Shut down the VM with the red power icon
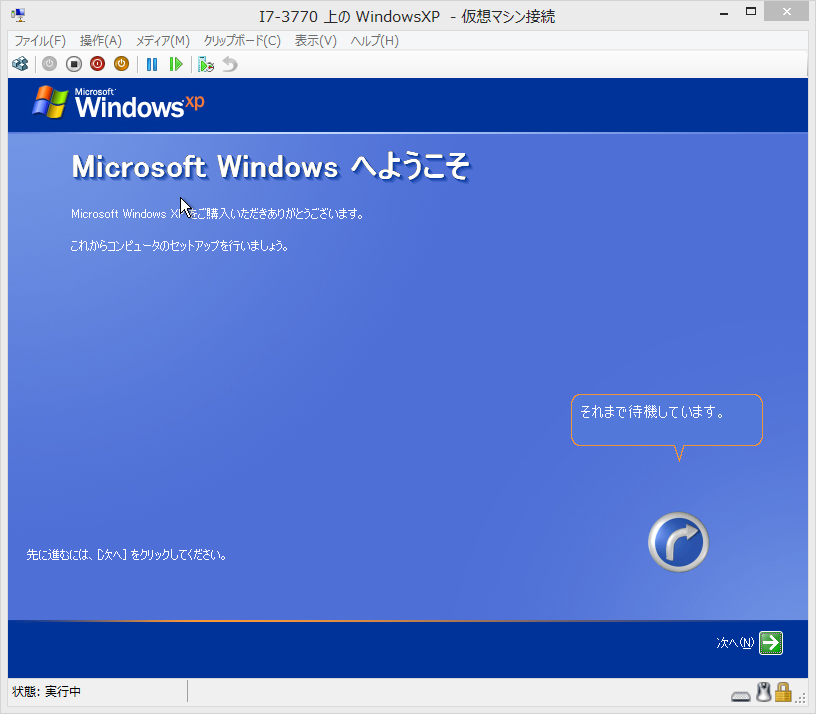 (x=97, y=64)
